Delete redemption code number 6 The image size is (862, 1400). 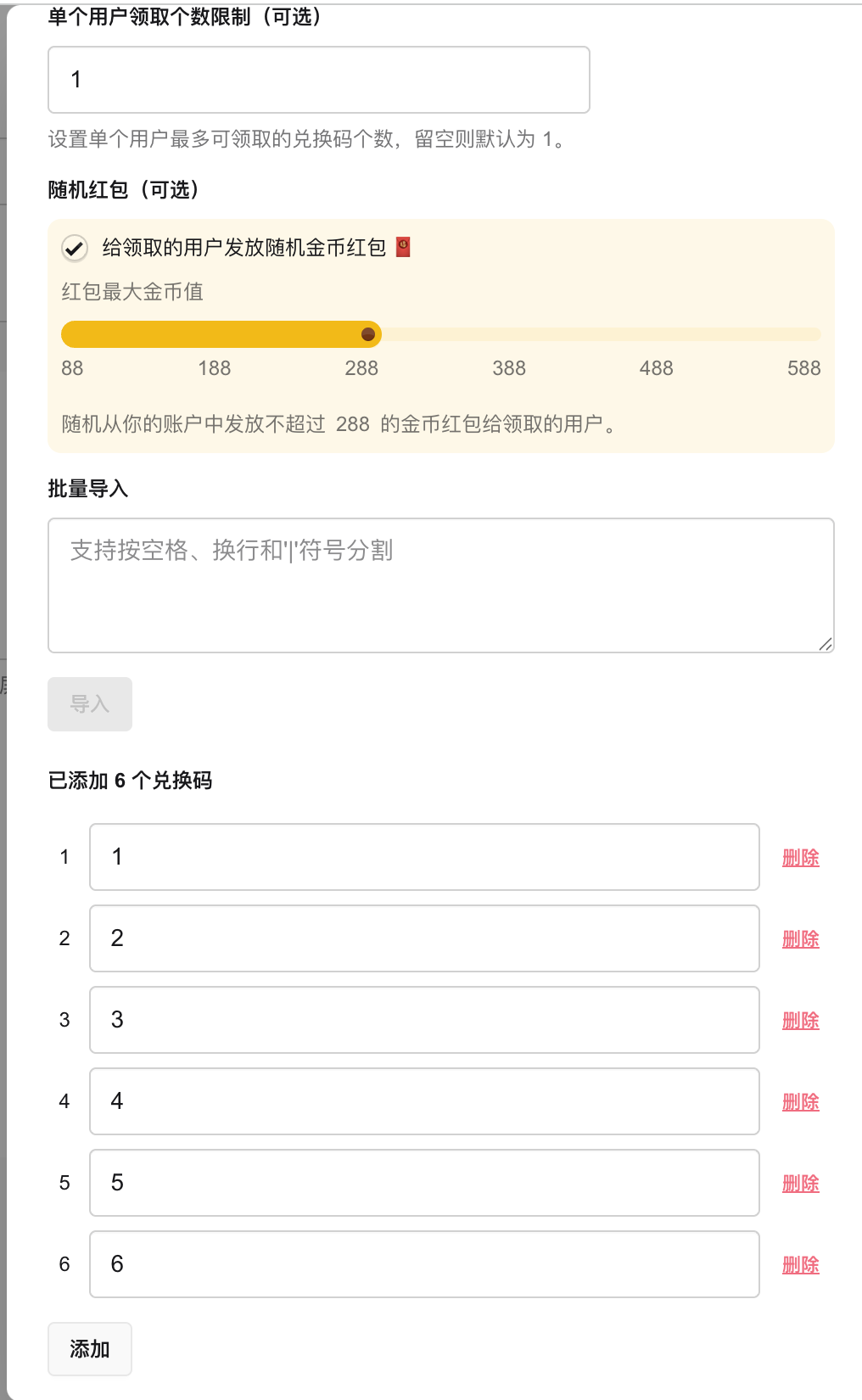[800, 1265]
